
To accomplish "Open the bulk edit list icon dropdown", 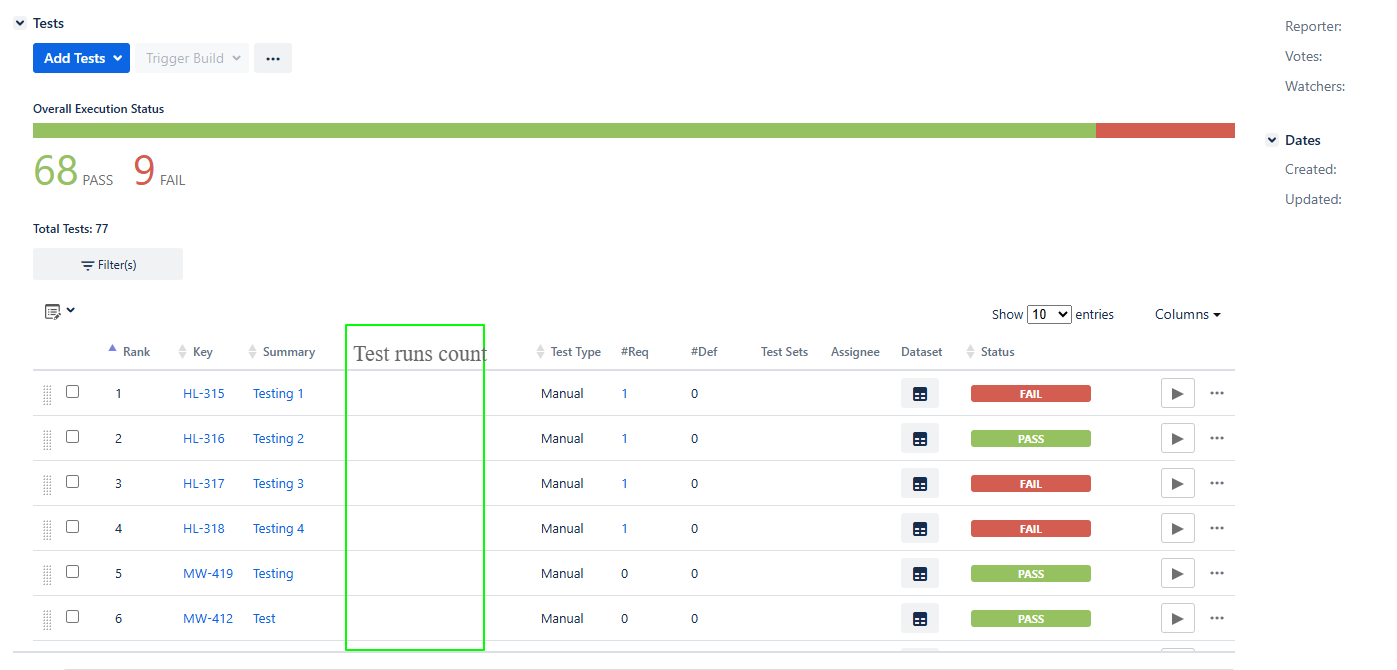I will [x=60, y=312].
